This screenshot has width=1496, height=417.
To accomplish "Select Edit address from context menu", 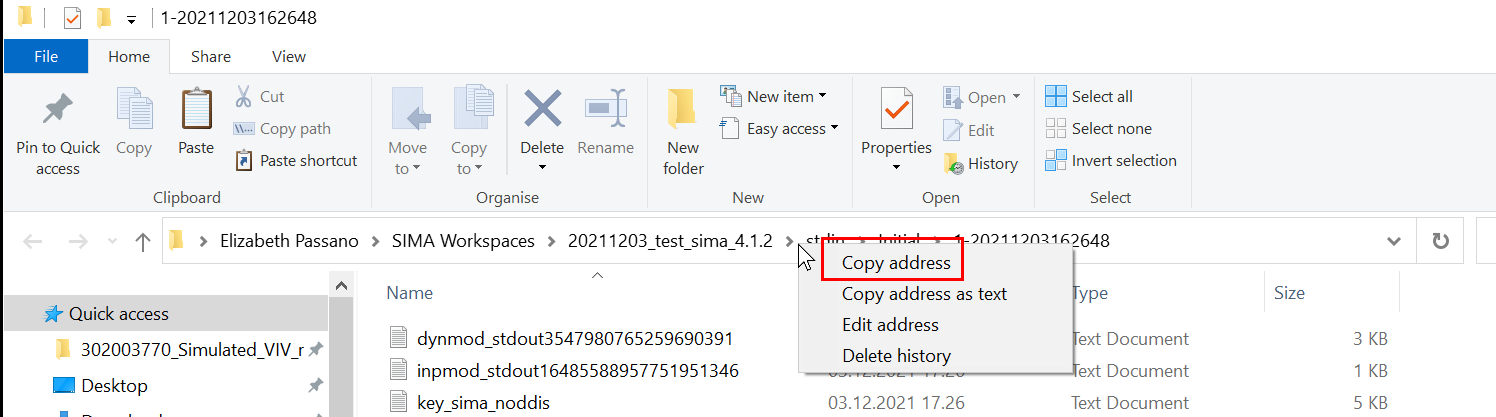I will coord(890,325).
